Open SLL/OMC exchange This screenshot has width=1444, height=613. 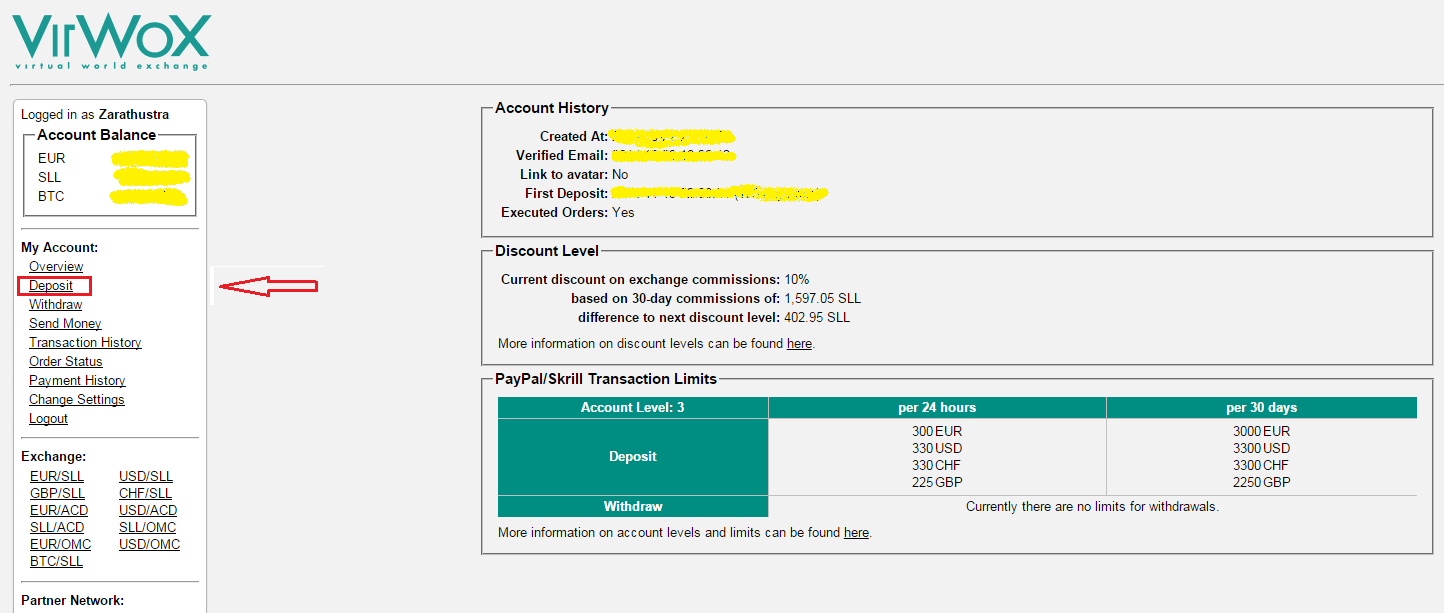click(x=147, y=527)
